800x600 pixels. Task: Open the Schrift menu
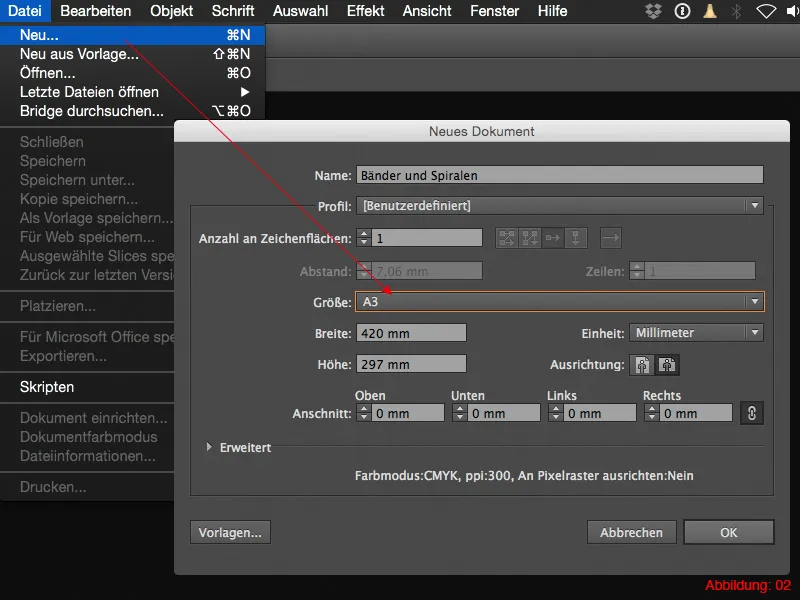click(x=233, y=11)
